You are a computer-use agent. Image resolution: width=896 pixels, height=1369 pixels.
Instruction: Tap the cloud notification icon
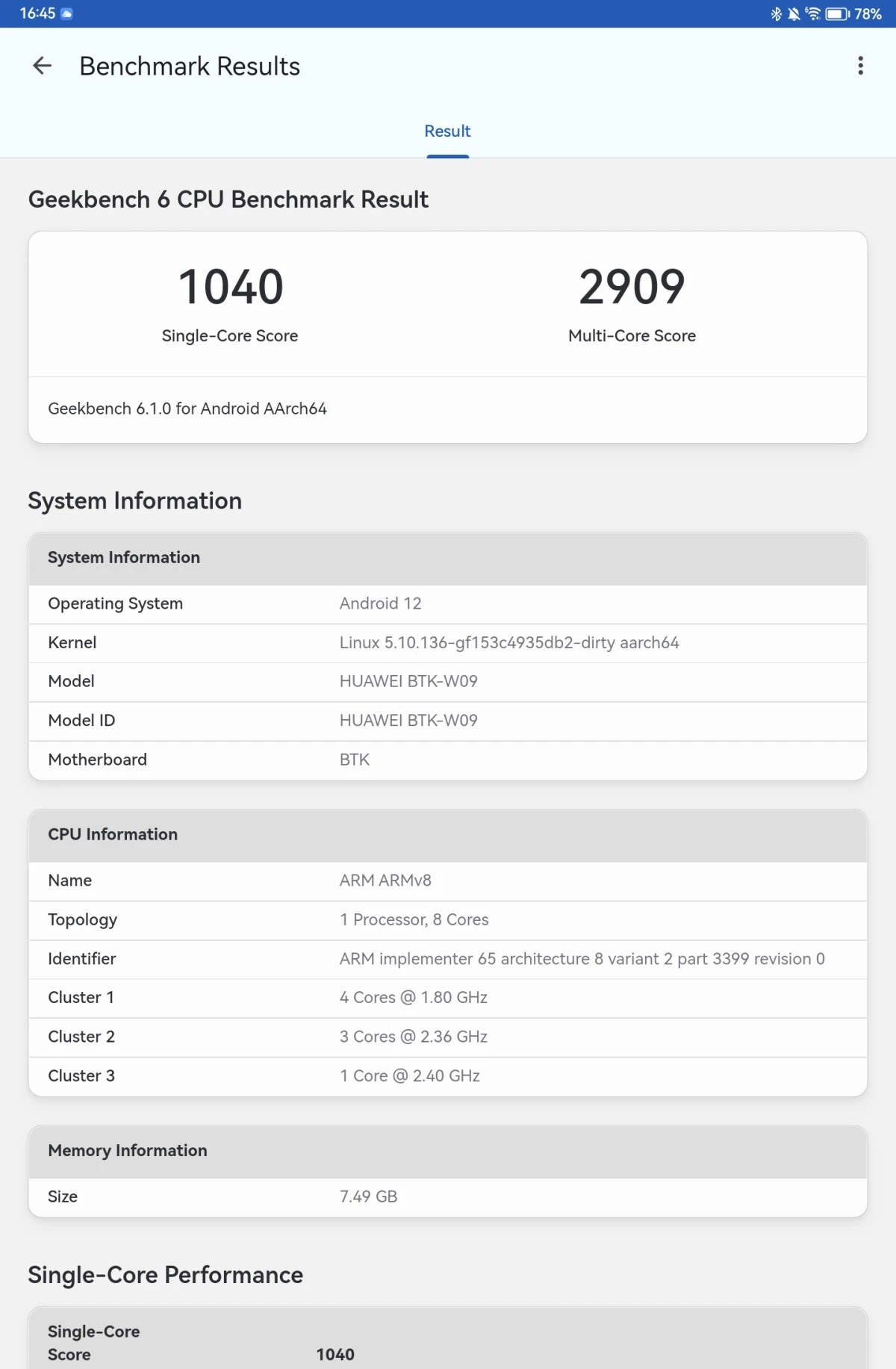click(66, 13)
